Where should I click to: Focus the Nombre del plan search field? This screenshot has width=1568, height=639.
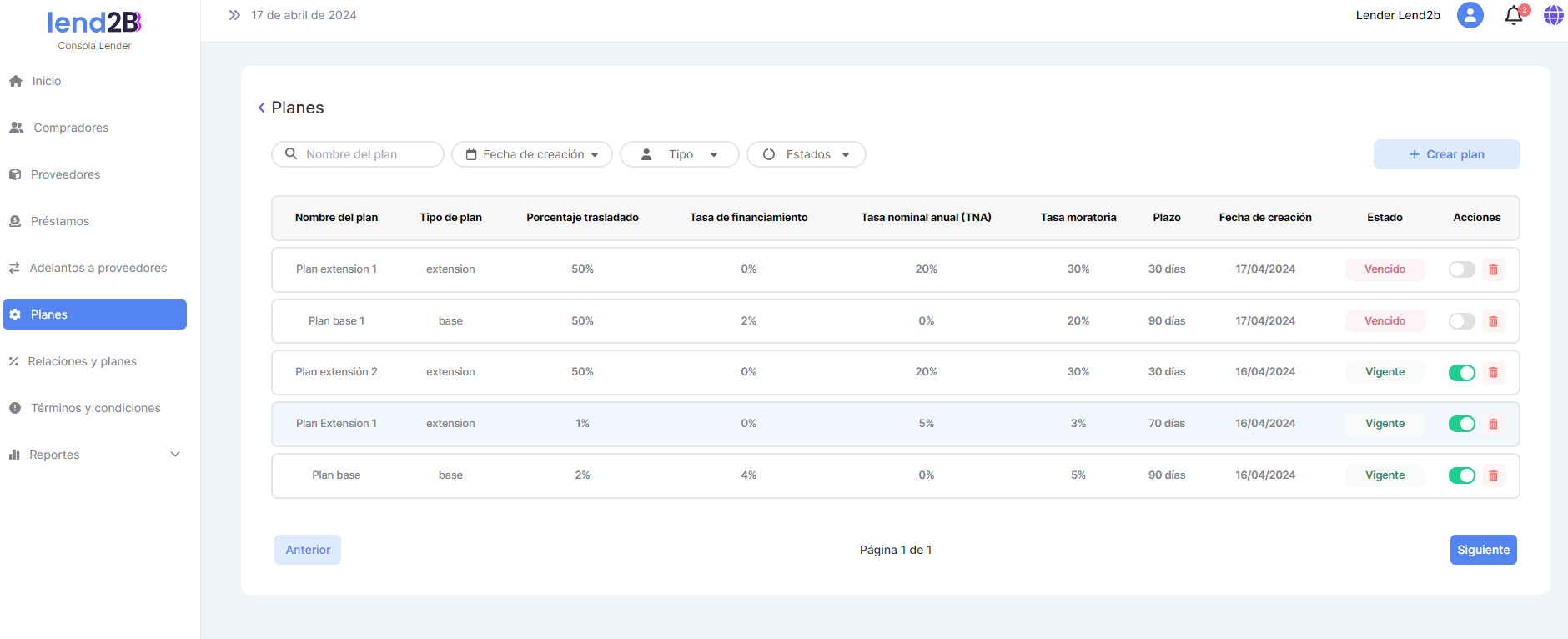click(x=367, y=154)
